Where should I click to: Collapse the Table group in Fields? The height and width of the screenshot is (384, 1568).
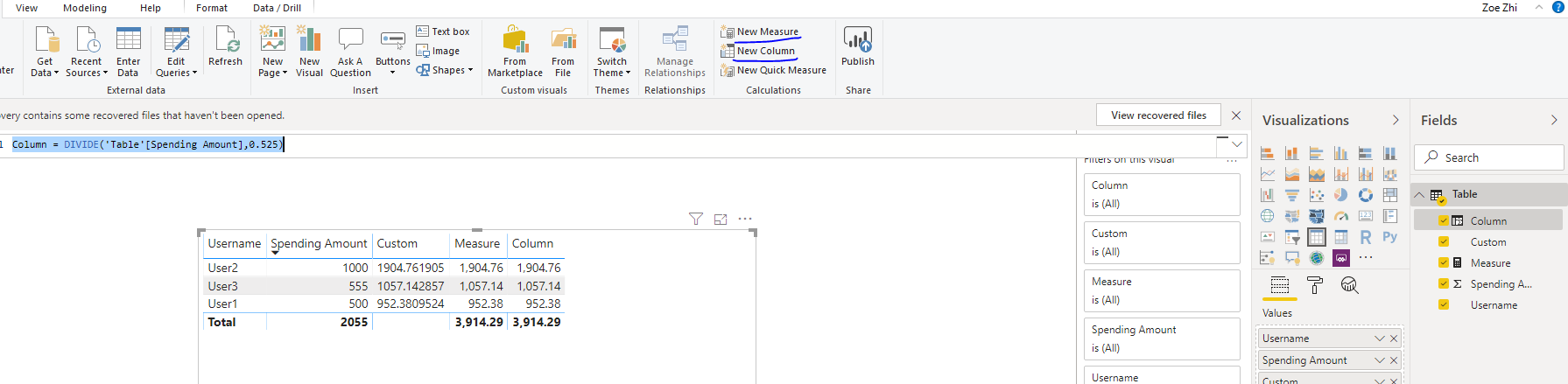[x=1420, y=194]
